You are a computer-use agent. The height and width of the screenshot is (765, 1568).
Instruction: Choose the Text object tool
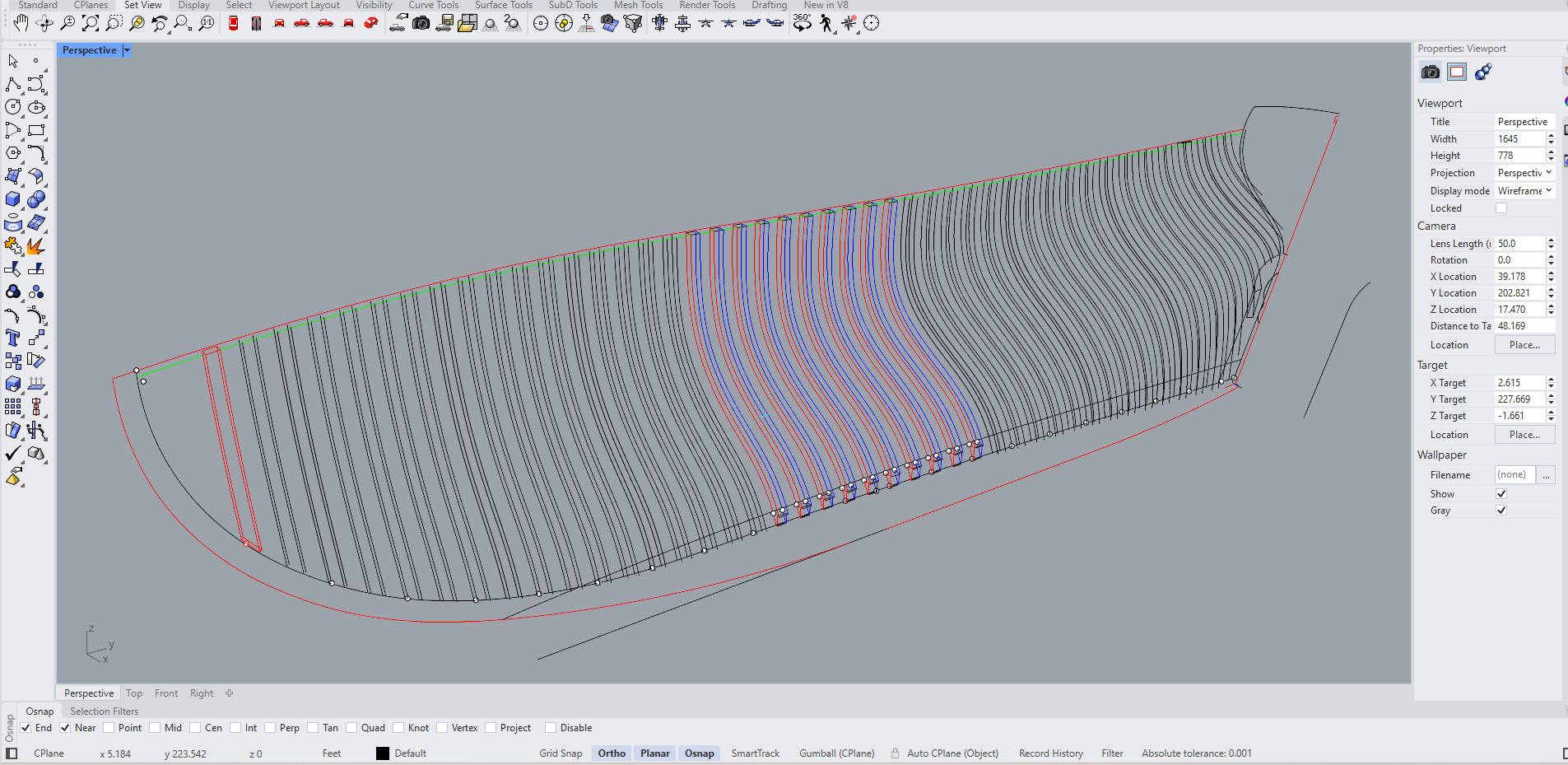(12, 338)
